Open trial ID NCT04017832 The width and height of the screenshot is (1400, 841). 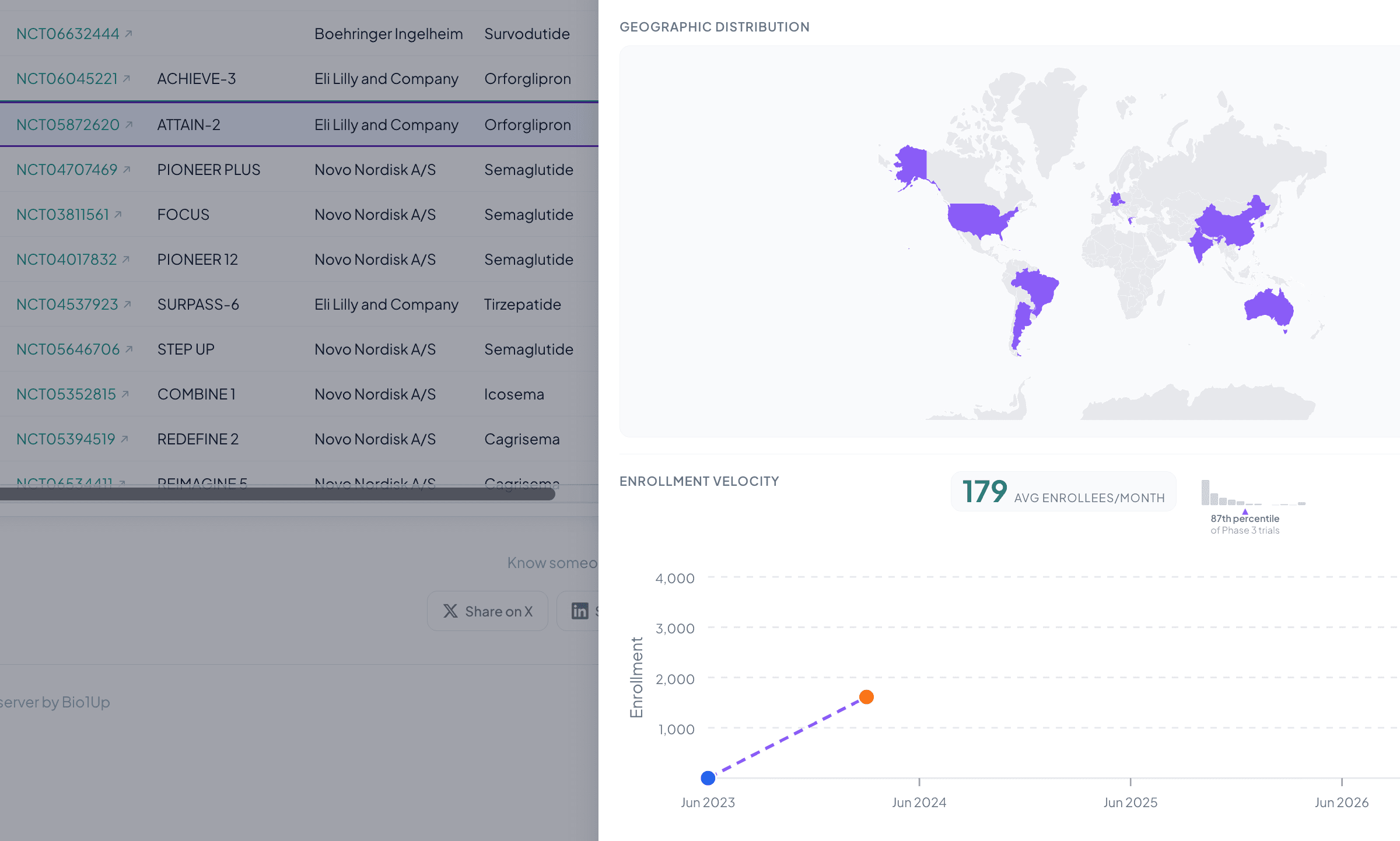point(66,260)
